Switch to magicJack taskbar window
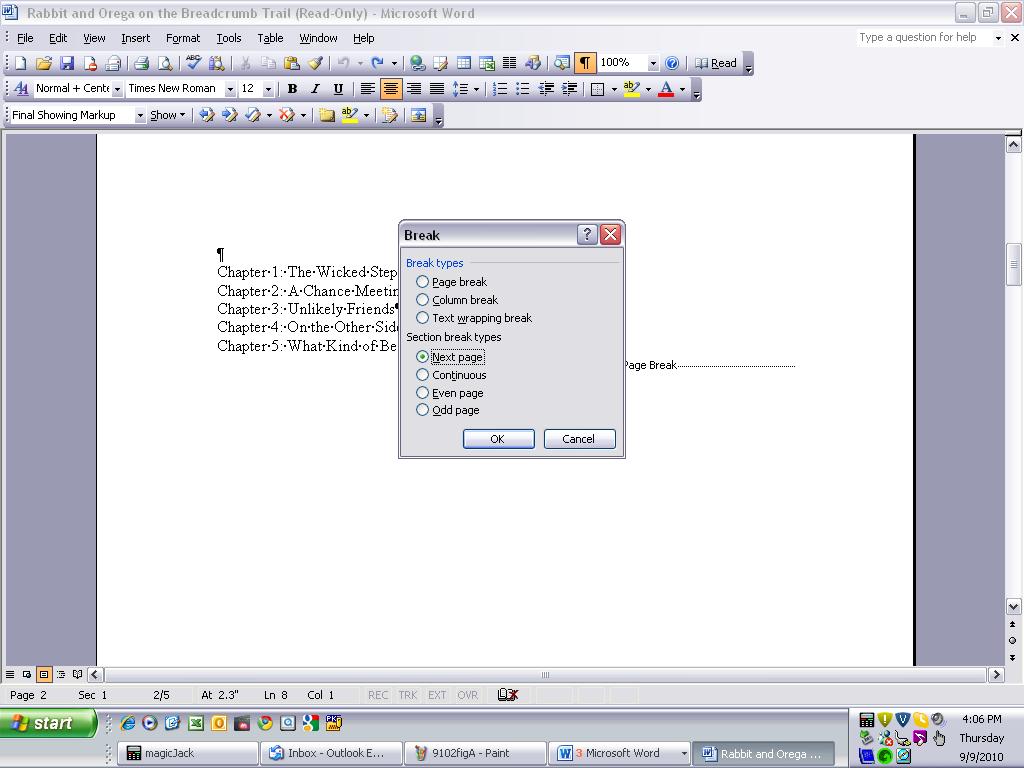 (187, 753)
